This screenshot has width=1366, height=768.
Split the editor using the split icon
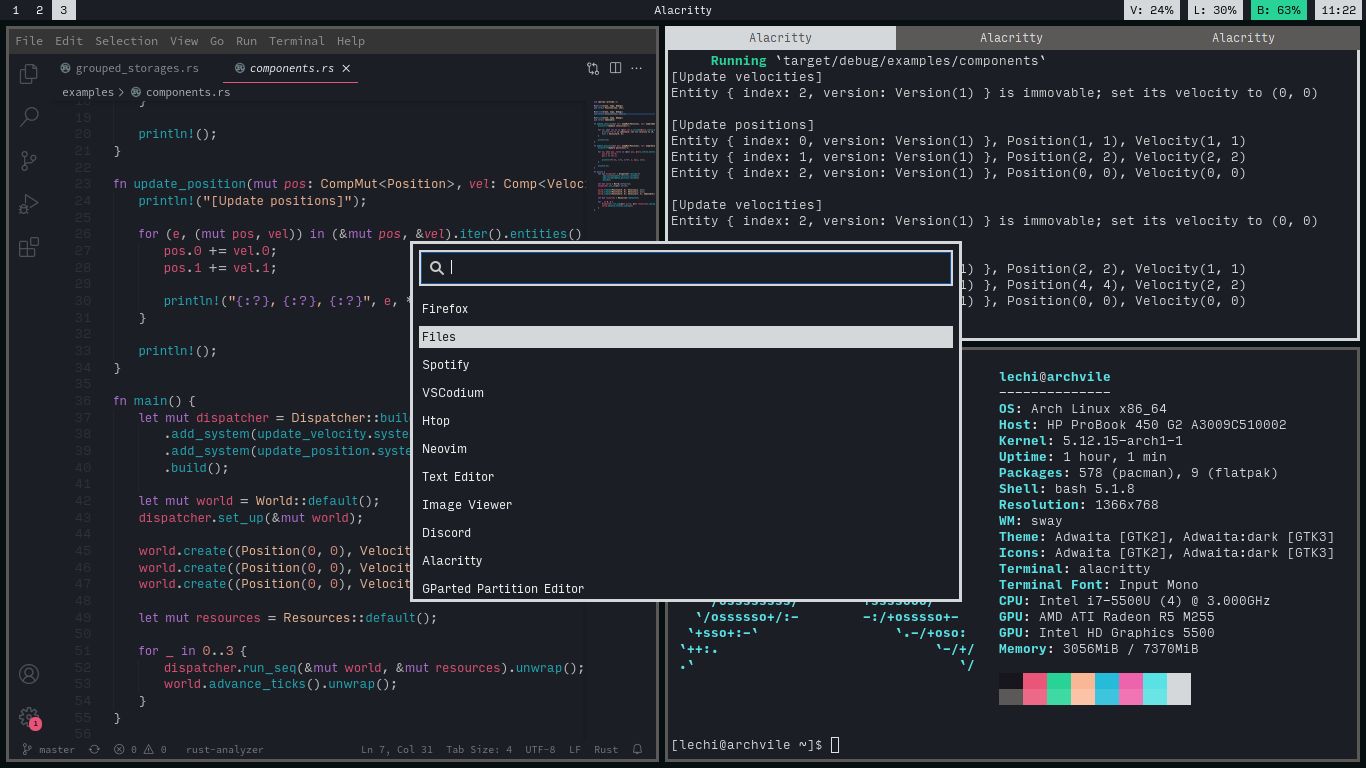(616, 68)
